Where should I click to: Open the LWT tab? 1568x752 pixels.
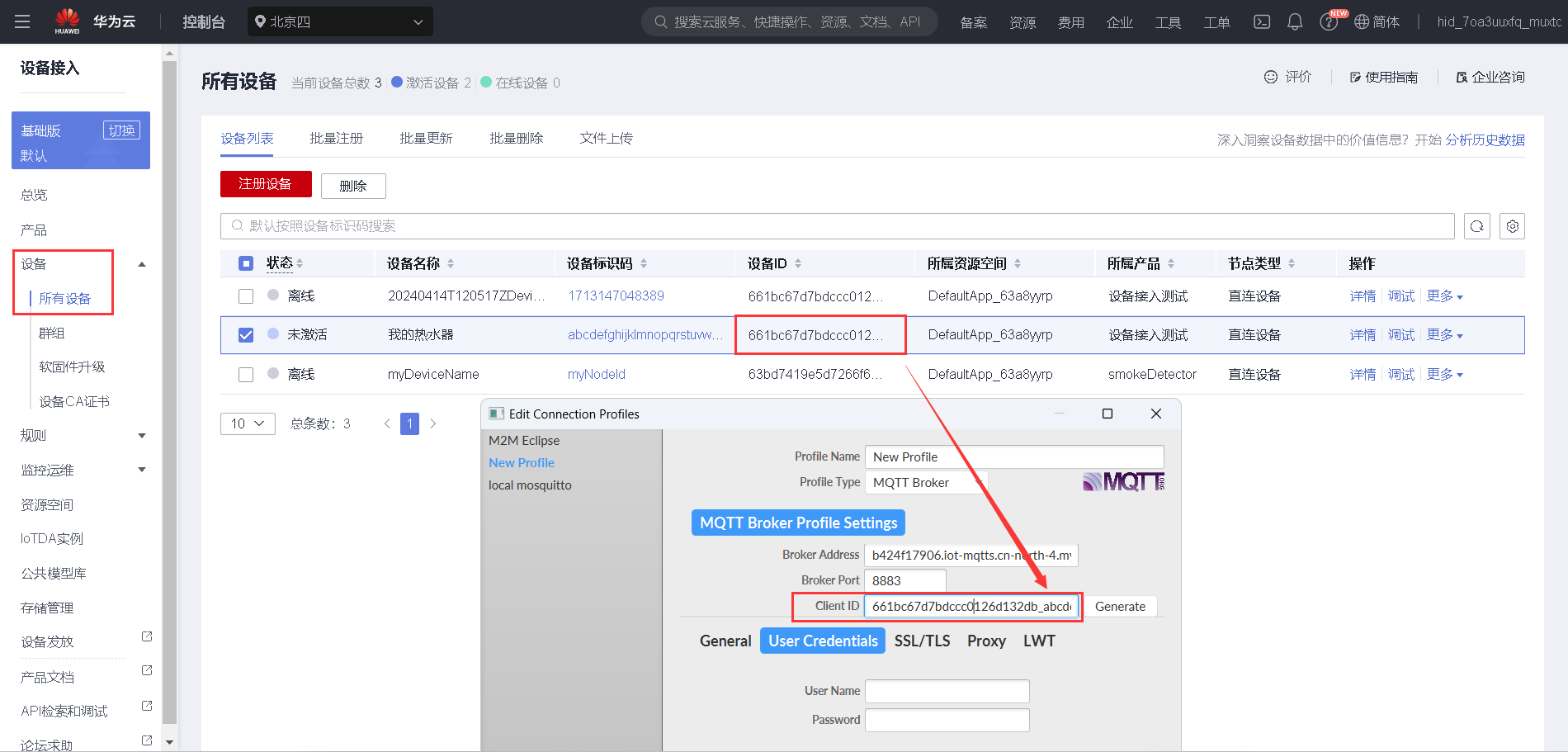coord(1039,641)
